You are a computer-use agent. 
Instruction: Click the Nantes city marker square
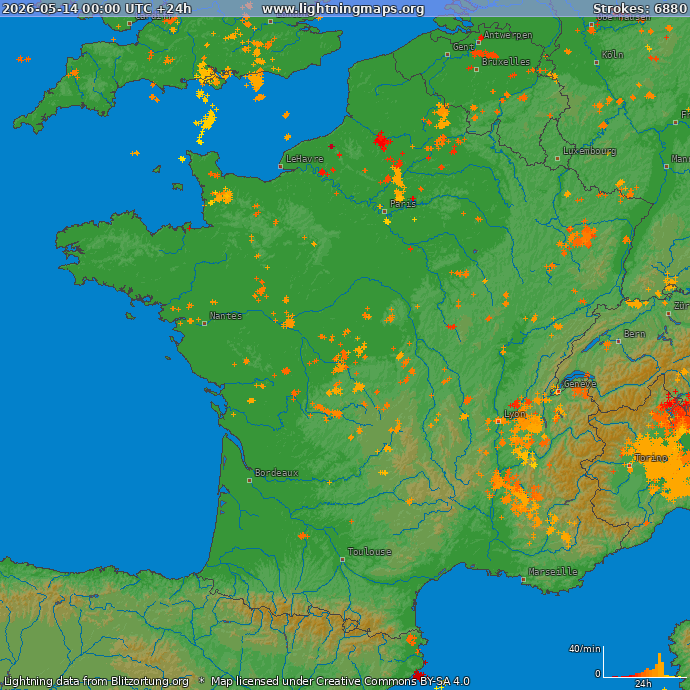[x=205, y=323]
